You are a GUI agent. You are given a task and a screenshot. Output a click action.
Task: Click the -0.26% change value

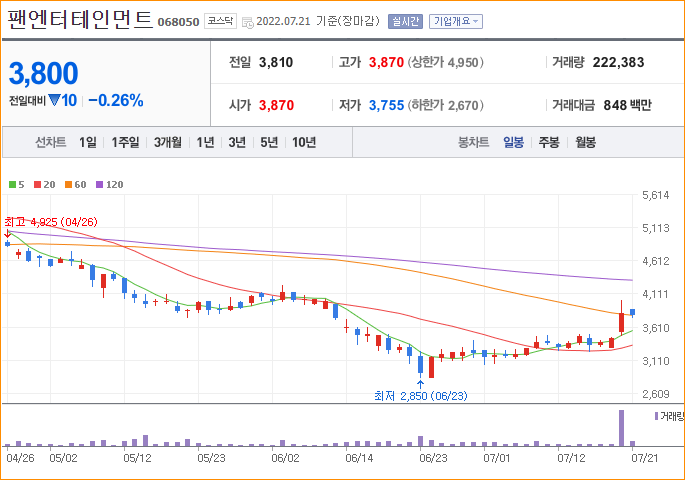(x=116, y=100)
